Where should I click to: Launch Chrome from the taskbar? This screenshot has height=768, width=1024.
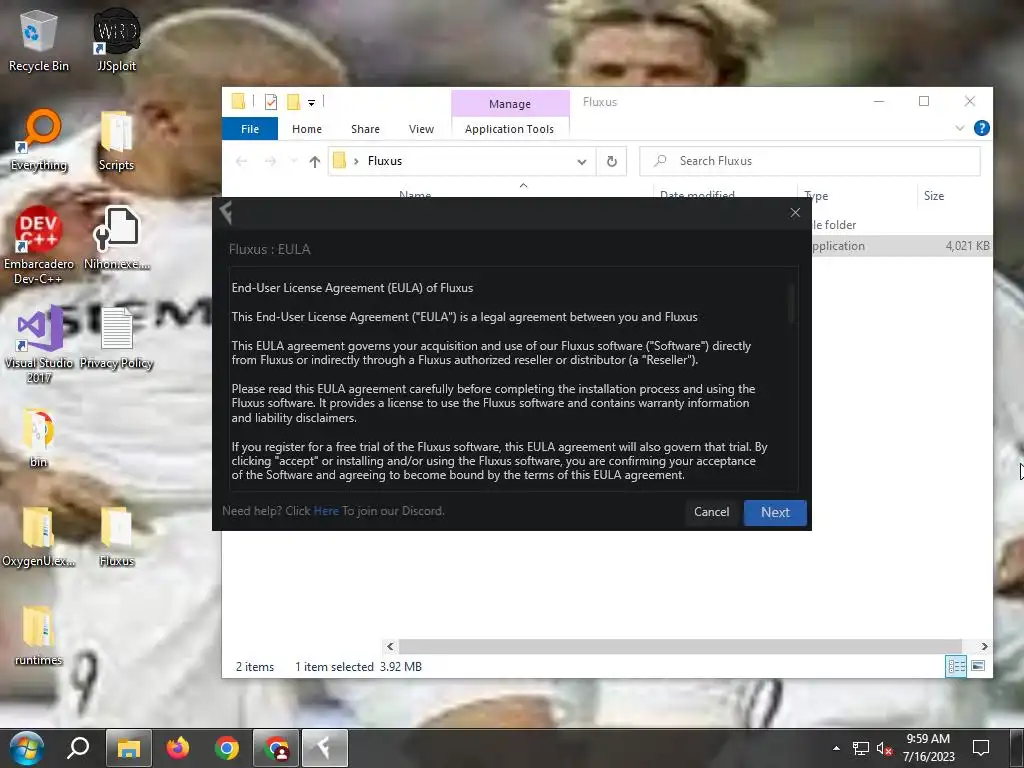tap(227, 748)
